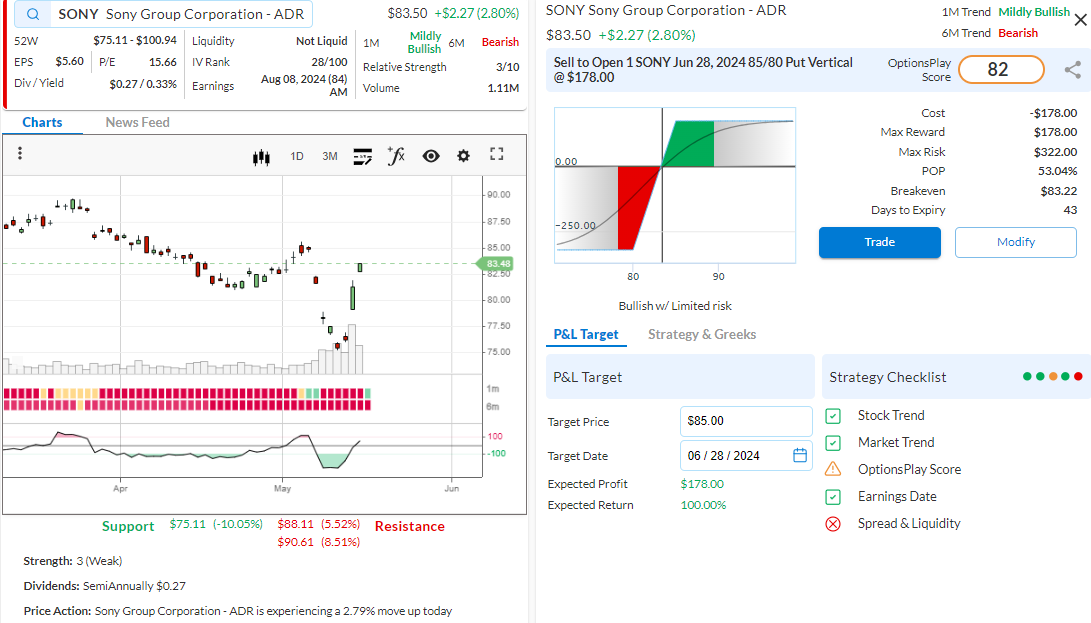Image resolution: width=1091 pixels, height=623 pixels.
Task: Open the Strategy & Greeks tab
Action: point(702,334)
